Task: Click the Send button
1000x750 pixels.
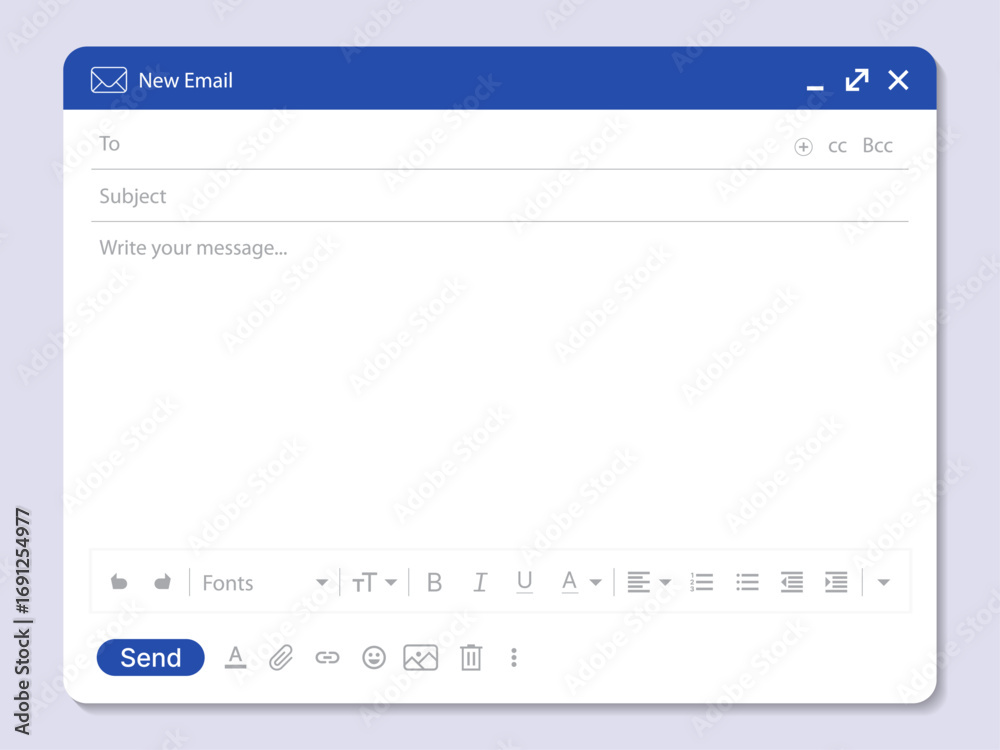Action: [151, 658]
